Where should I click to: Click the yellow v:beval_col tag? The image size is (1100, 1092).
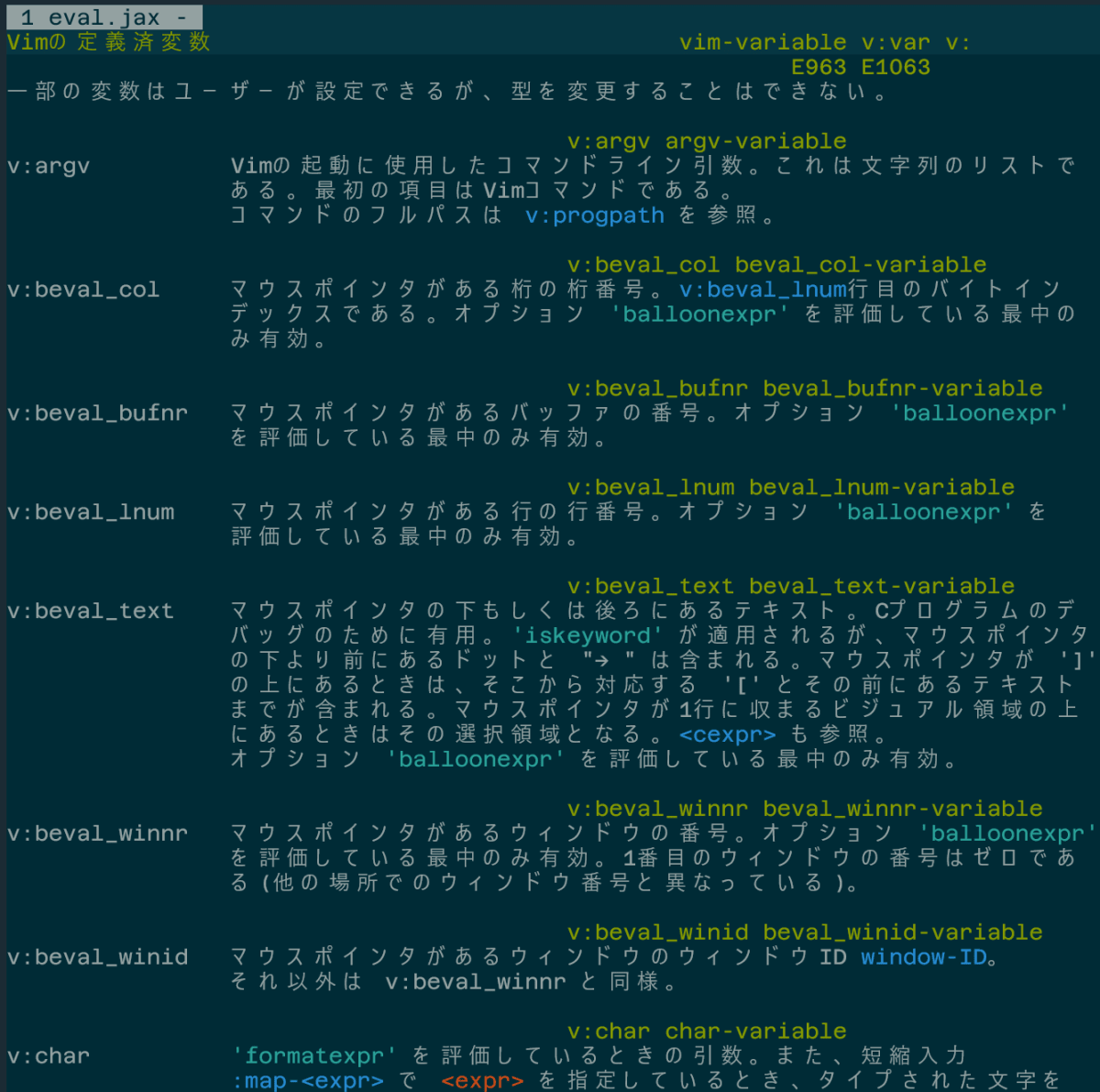[x=643, y=265]
